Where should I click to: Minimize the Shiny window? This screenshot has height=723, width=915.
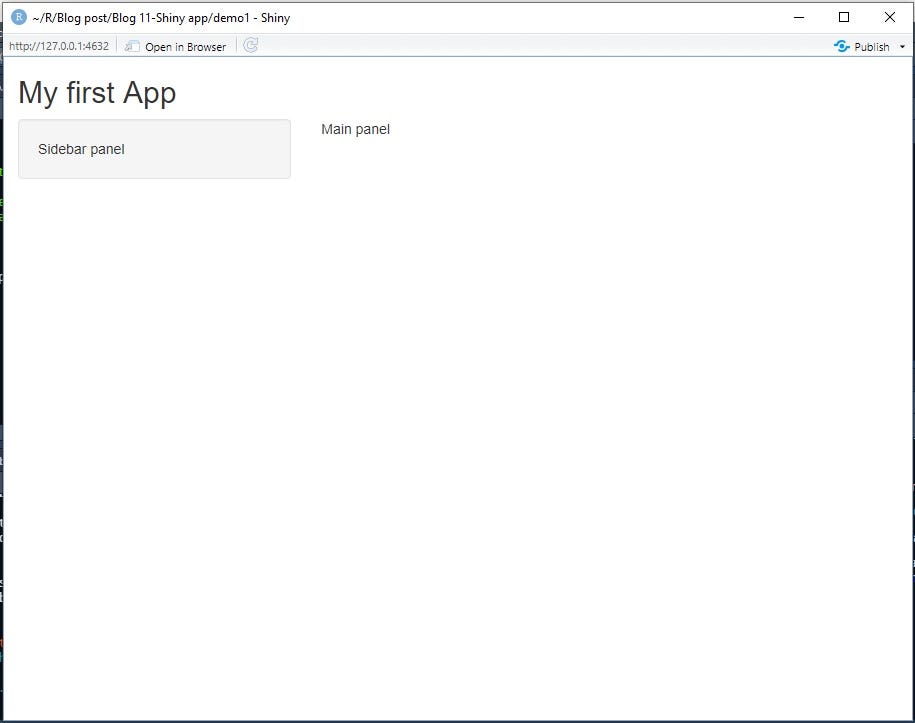coord(799,18)
